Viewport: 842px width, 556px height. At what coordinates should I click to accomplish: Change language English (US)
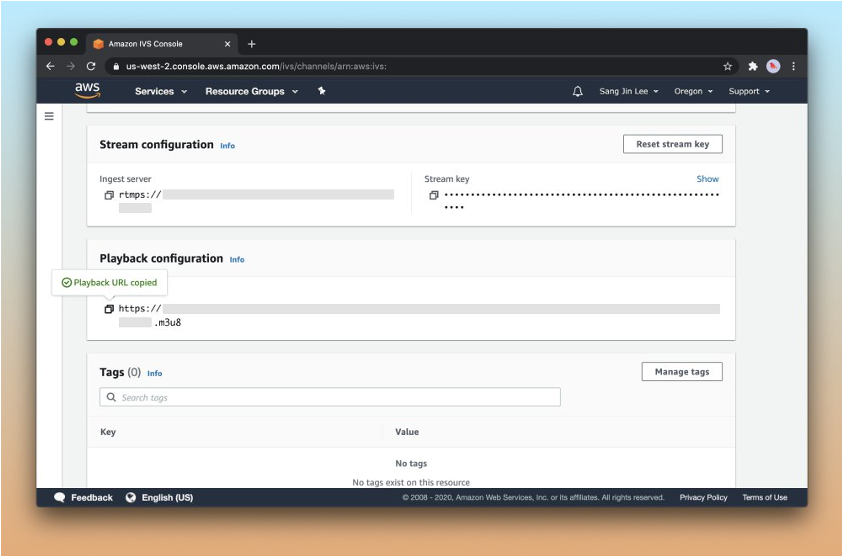[x=159, y=497]
